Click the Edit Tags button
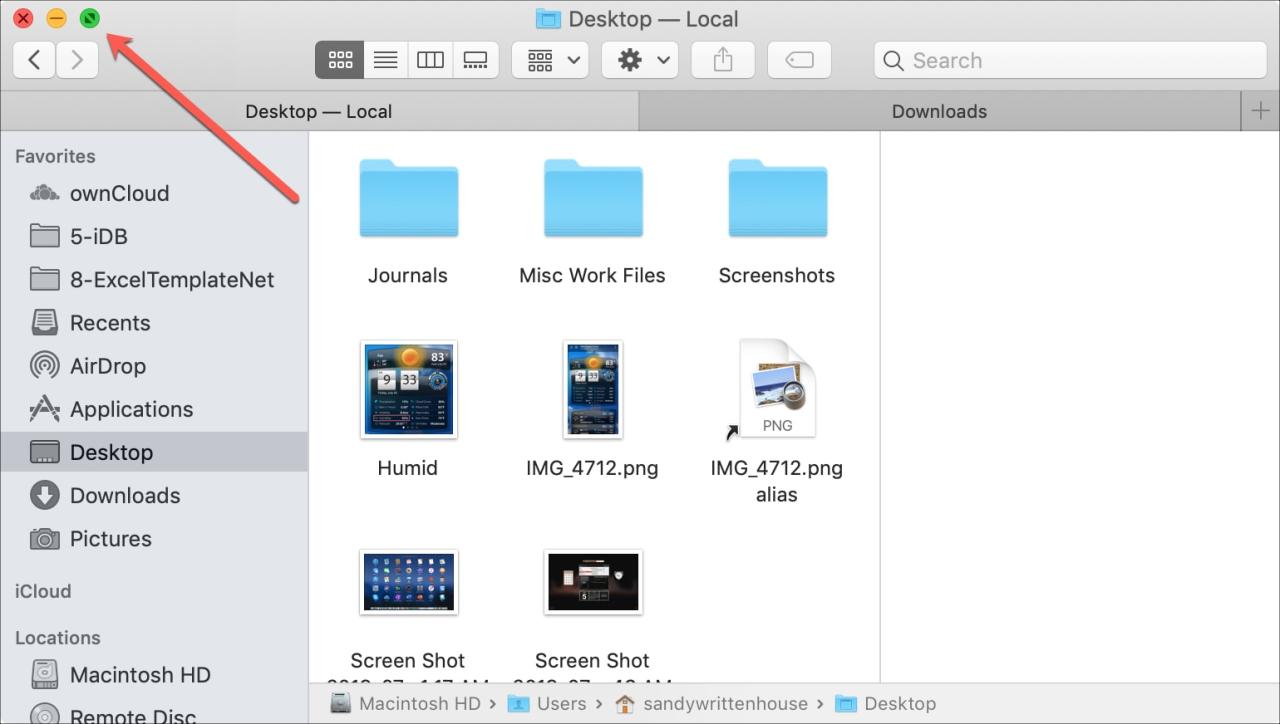The image size is (1280, 724). pos(799,60)
